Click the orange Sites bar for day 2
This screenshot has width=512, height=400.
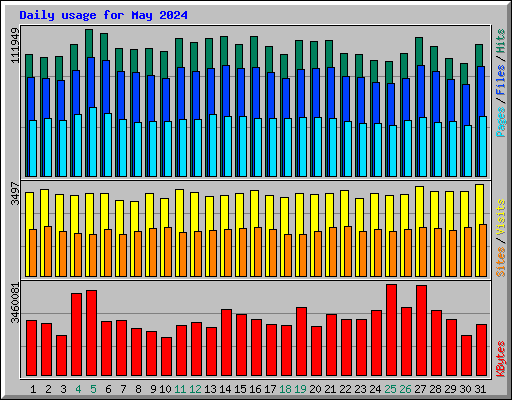pyautogui.click(x=48, y=251)
